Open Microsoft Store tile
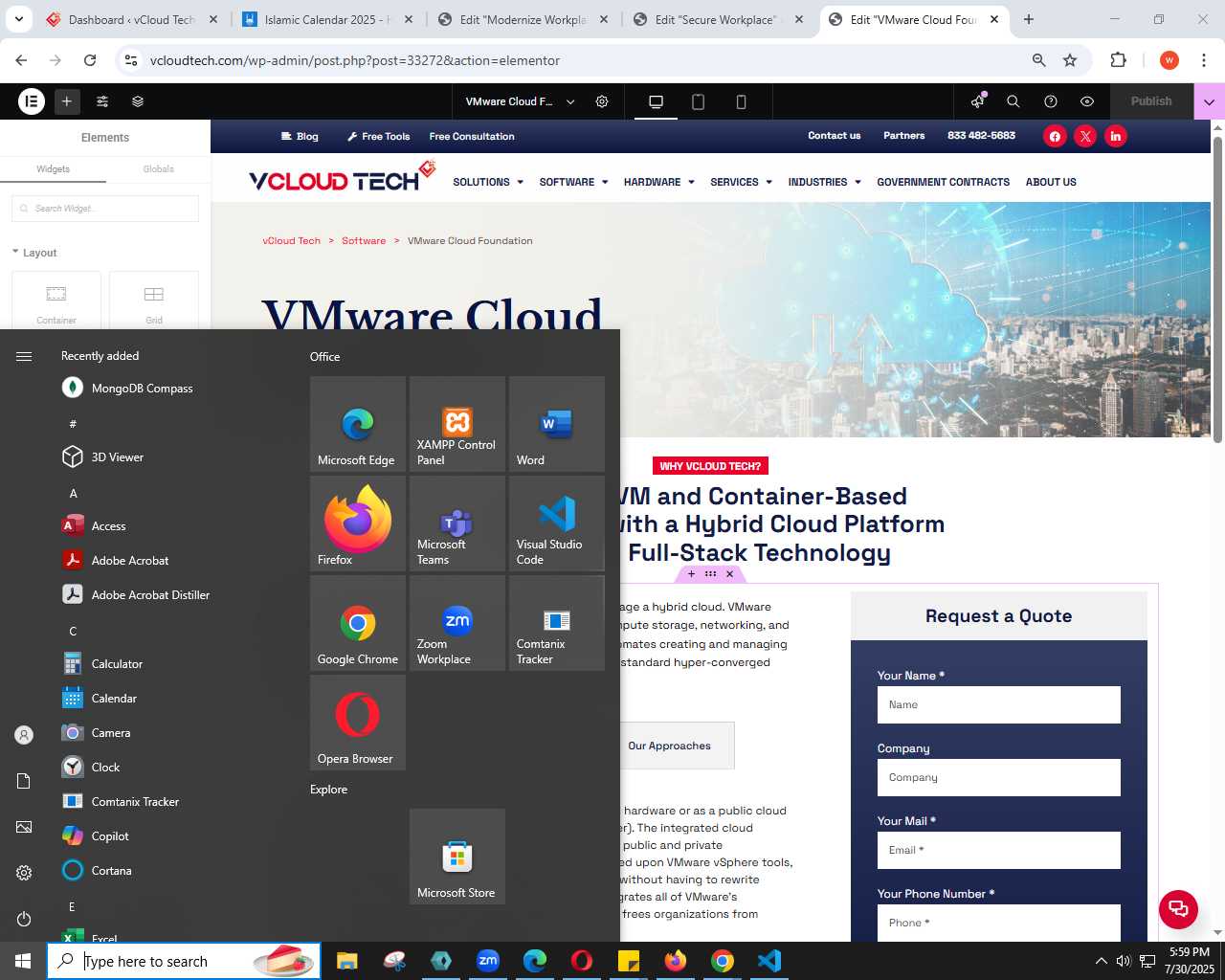The width and height of the screenshot is (1225, 980). click(457, 857)
